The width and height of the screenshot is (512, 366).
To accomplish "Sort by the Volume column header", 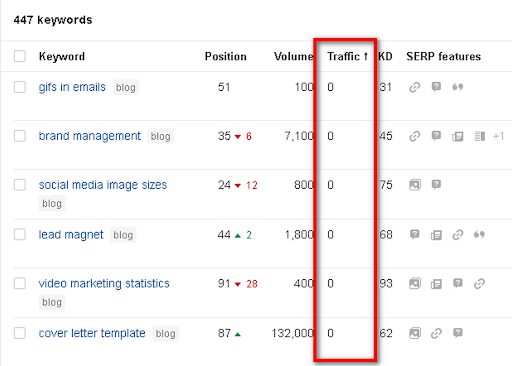I will pos(294,56).
